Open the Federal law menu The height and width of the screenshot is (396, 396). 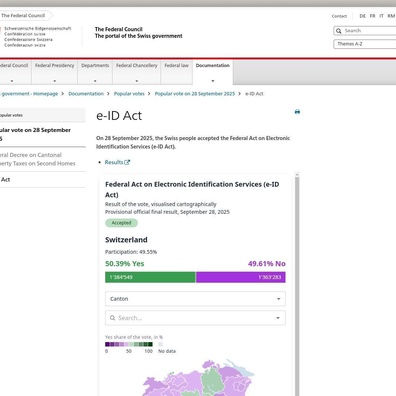(x=176, y=72)
